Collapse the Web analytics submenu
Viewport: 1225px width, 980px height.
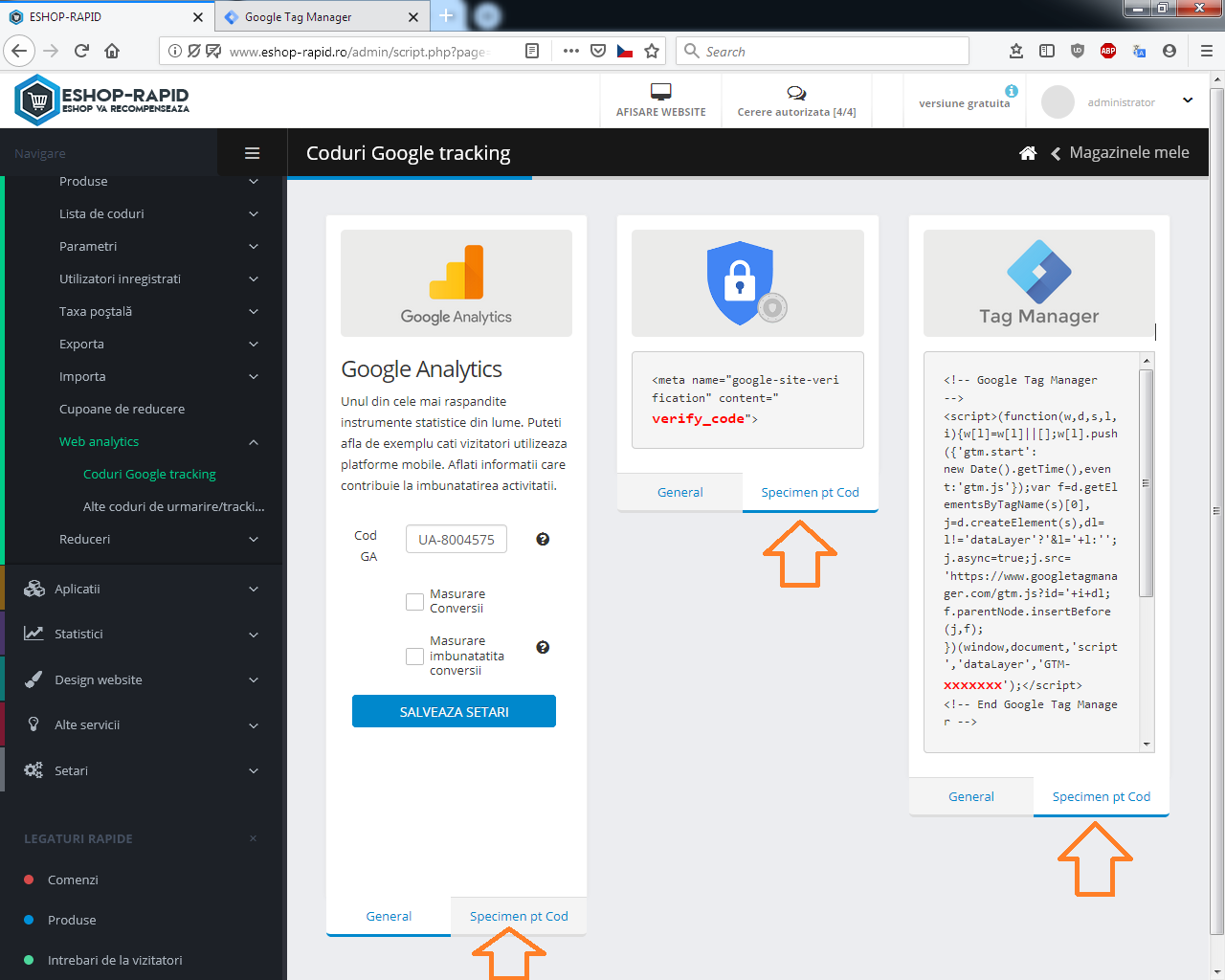pos(254,441)
